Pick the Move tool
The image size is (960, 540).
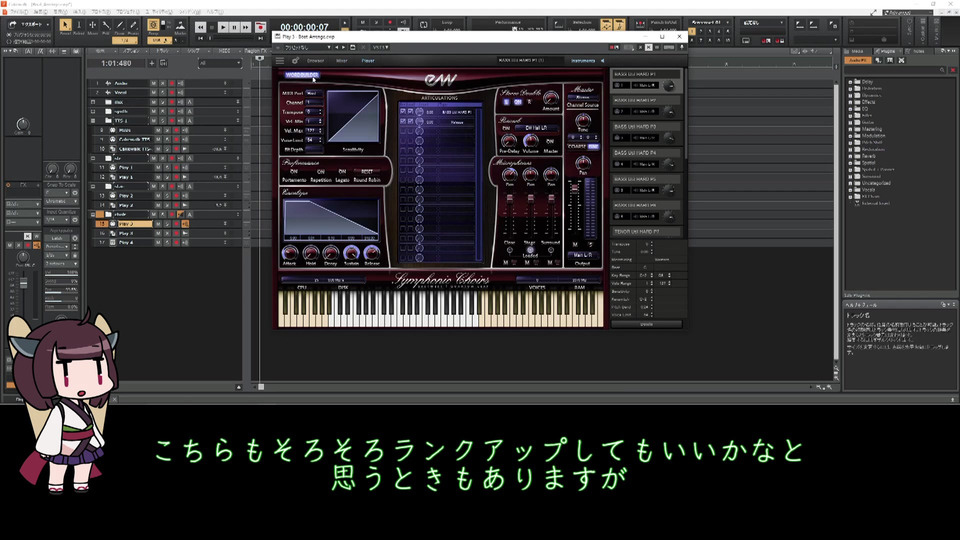[x=92, y=25]
